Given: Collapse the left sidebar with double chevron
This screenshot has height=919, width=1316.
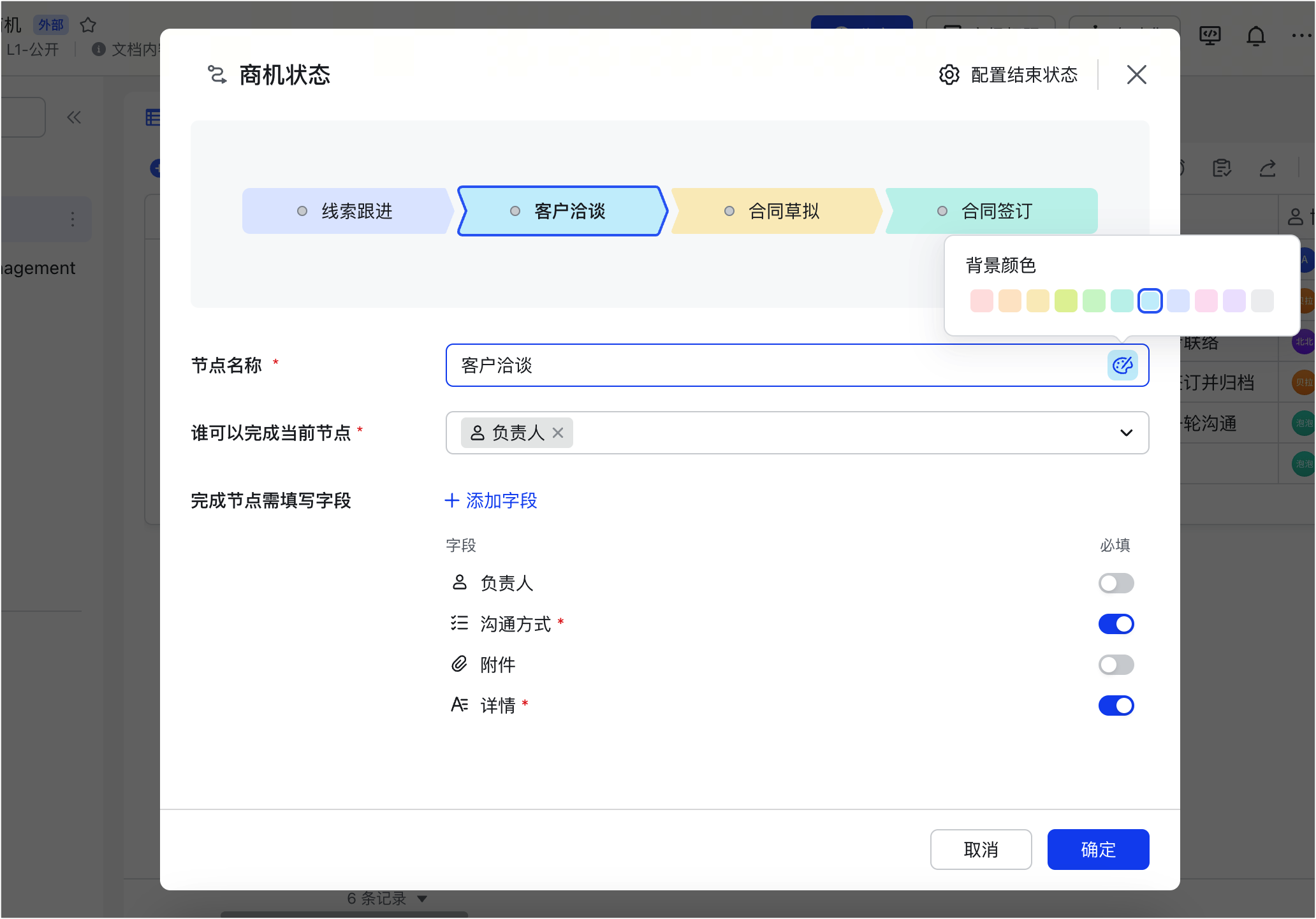Looking at the screenshot, I should click(74, 117).
